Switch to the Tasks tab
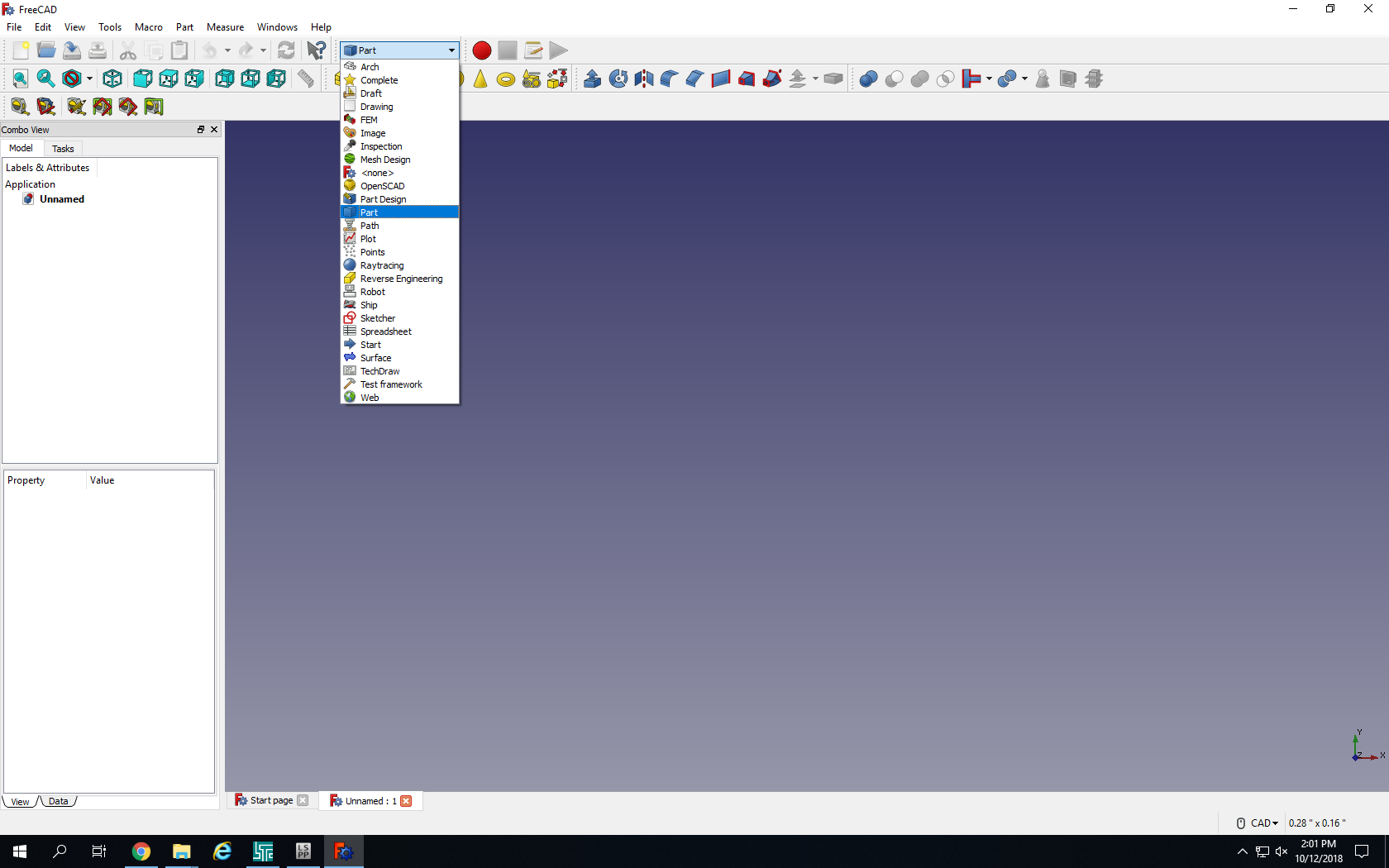This screenshot has width=1389, height=868. click(63, 149)
